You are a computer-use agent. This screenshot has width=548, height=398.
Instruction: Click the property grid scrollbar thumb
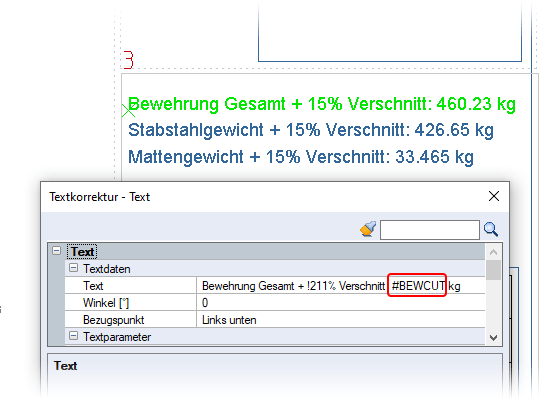click(x=493, y=270)
